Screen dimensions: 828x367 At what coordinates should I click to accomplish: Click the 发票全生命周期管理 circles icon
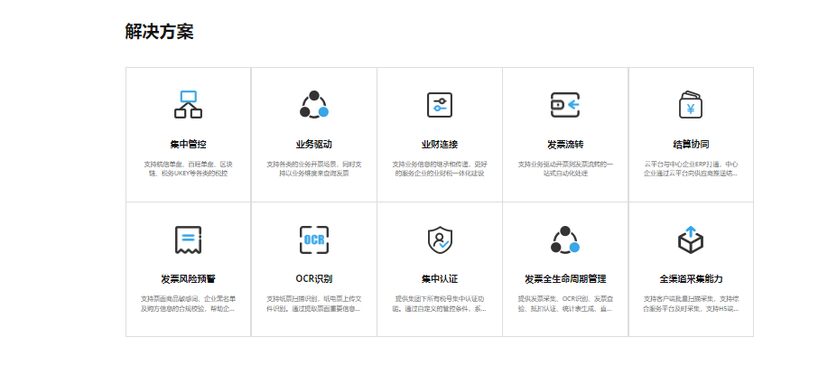point(565,240)
